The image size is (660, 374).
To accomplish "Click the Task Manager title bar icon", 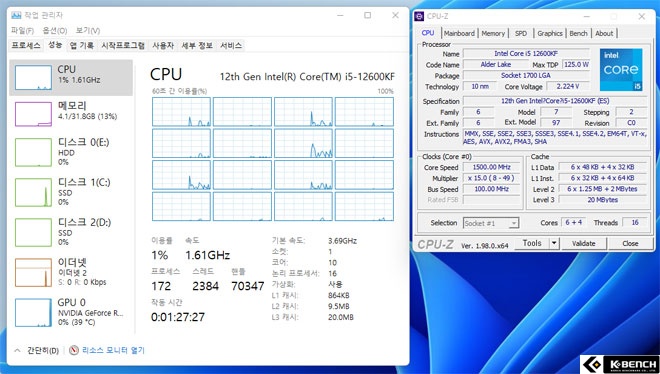I will coord(16,15).
